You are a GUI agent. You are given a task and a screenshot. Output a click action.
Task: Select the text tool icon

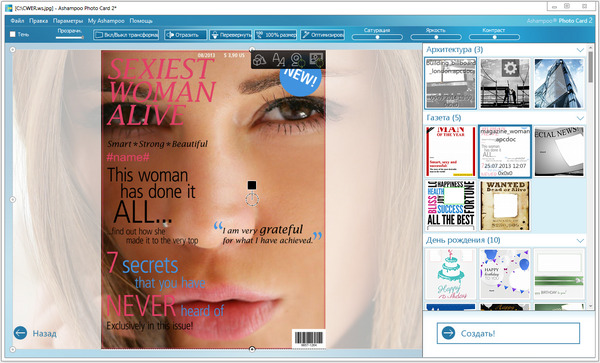[x=278, y=59]
